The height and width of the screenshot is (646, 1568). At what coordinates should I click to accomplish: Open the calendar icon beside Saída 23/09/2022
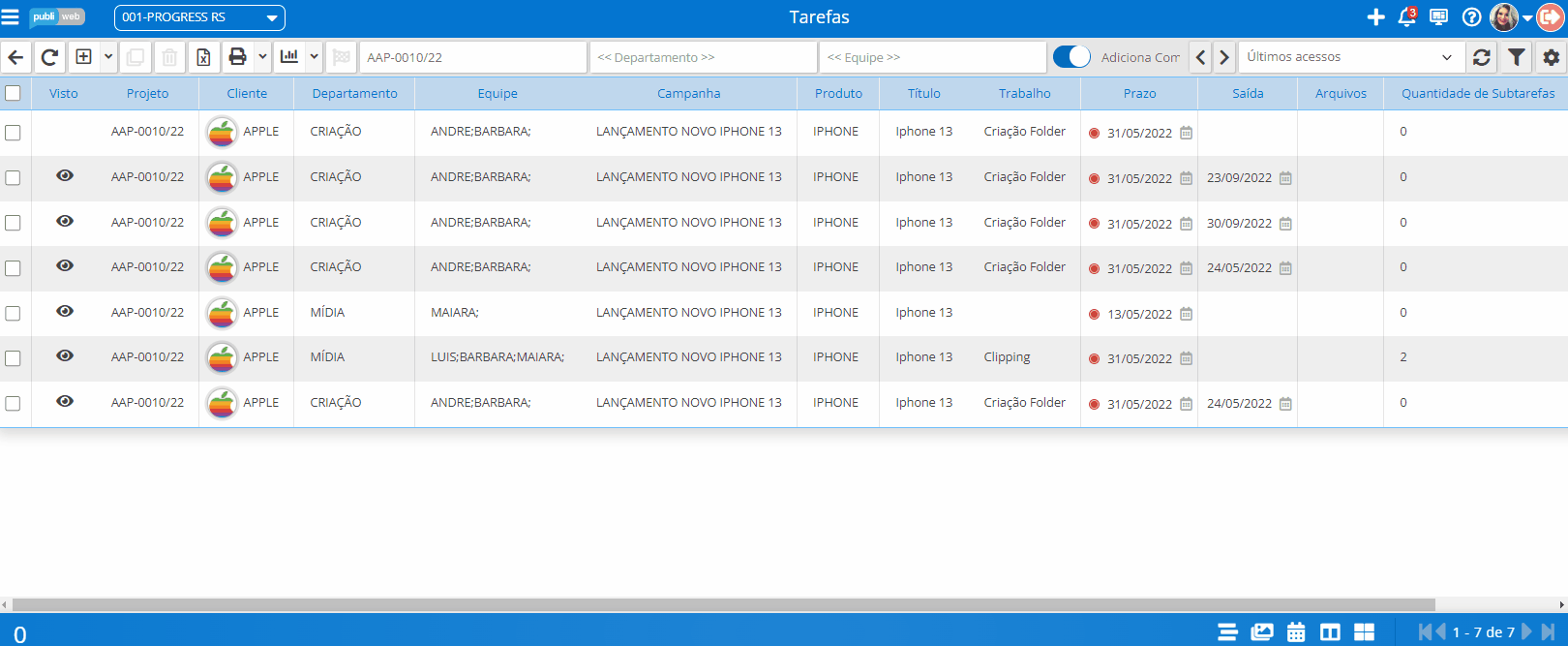click(x=1285, y=178)
